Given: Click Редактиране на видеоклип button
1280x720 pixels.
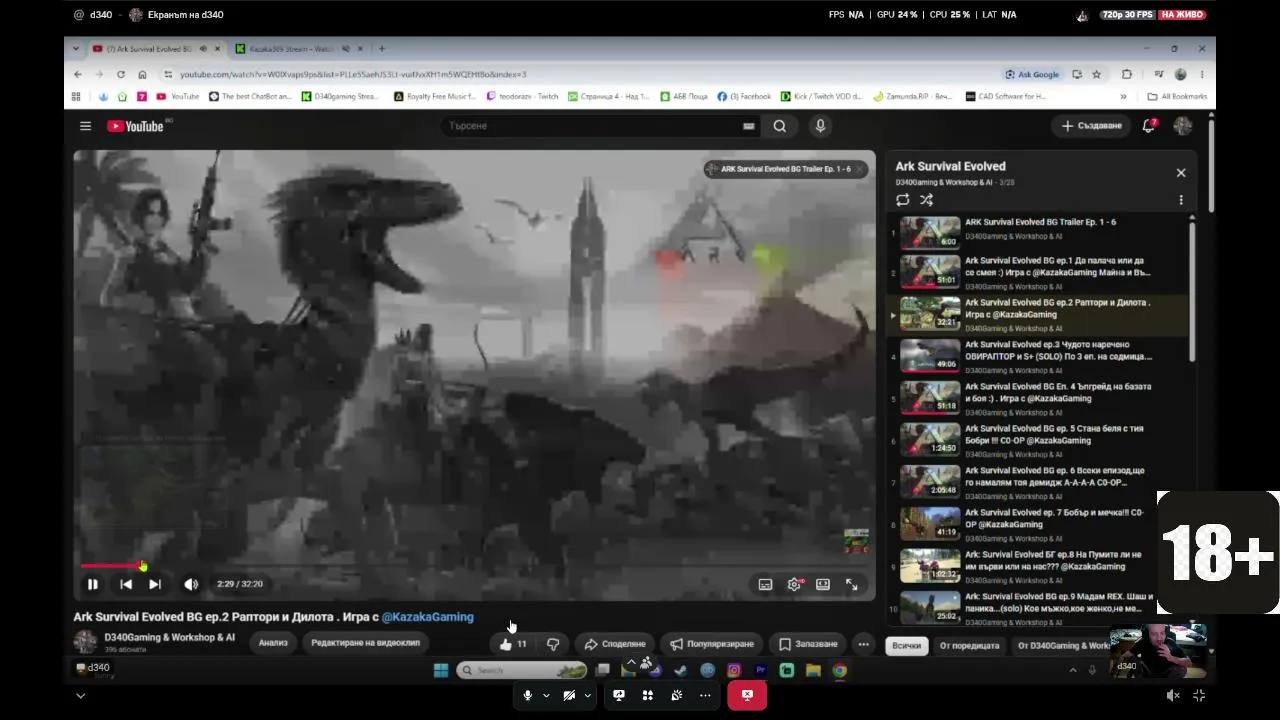Looking at the screenshot, I should [x=365, y=642].
